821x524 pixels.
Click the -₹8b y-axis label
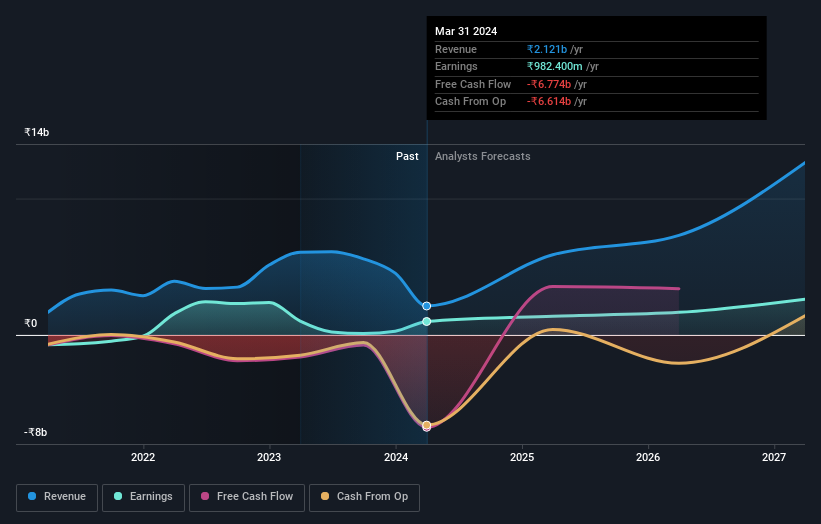[36, 432]
